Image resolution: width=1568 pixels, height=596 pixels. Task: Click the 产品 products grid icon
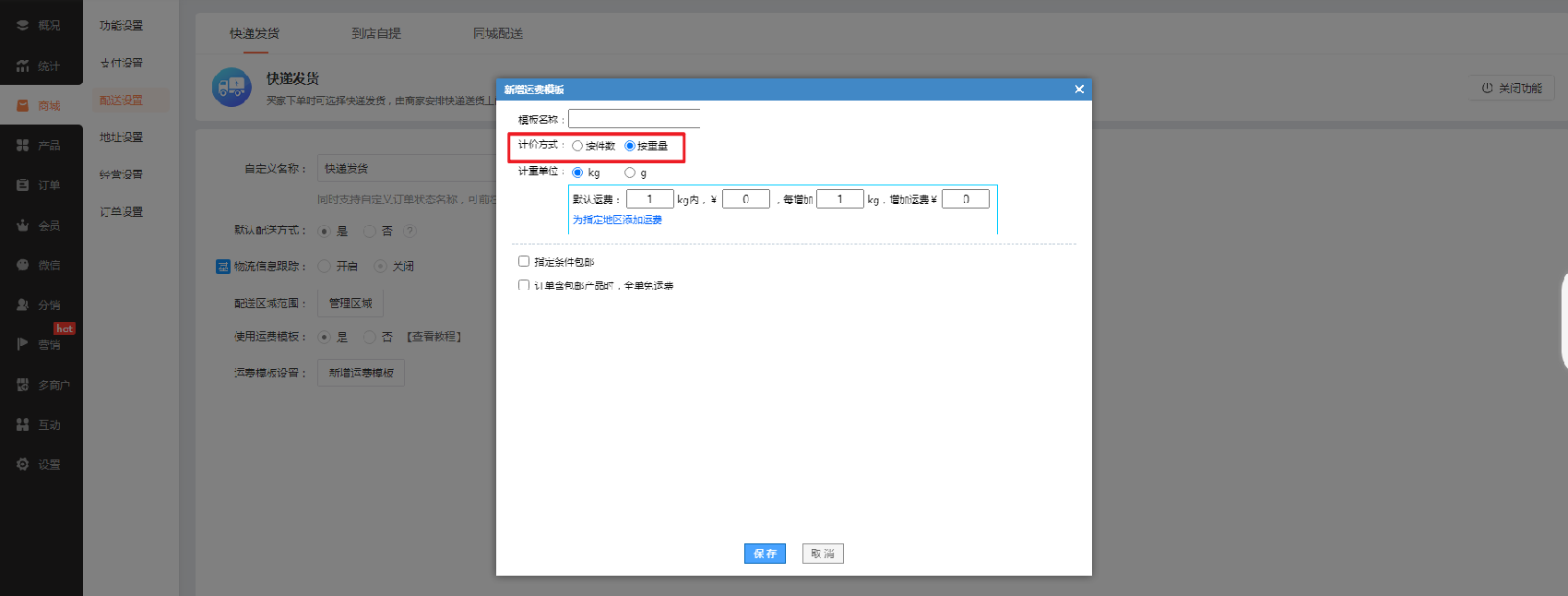click(x=23, y=146)
